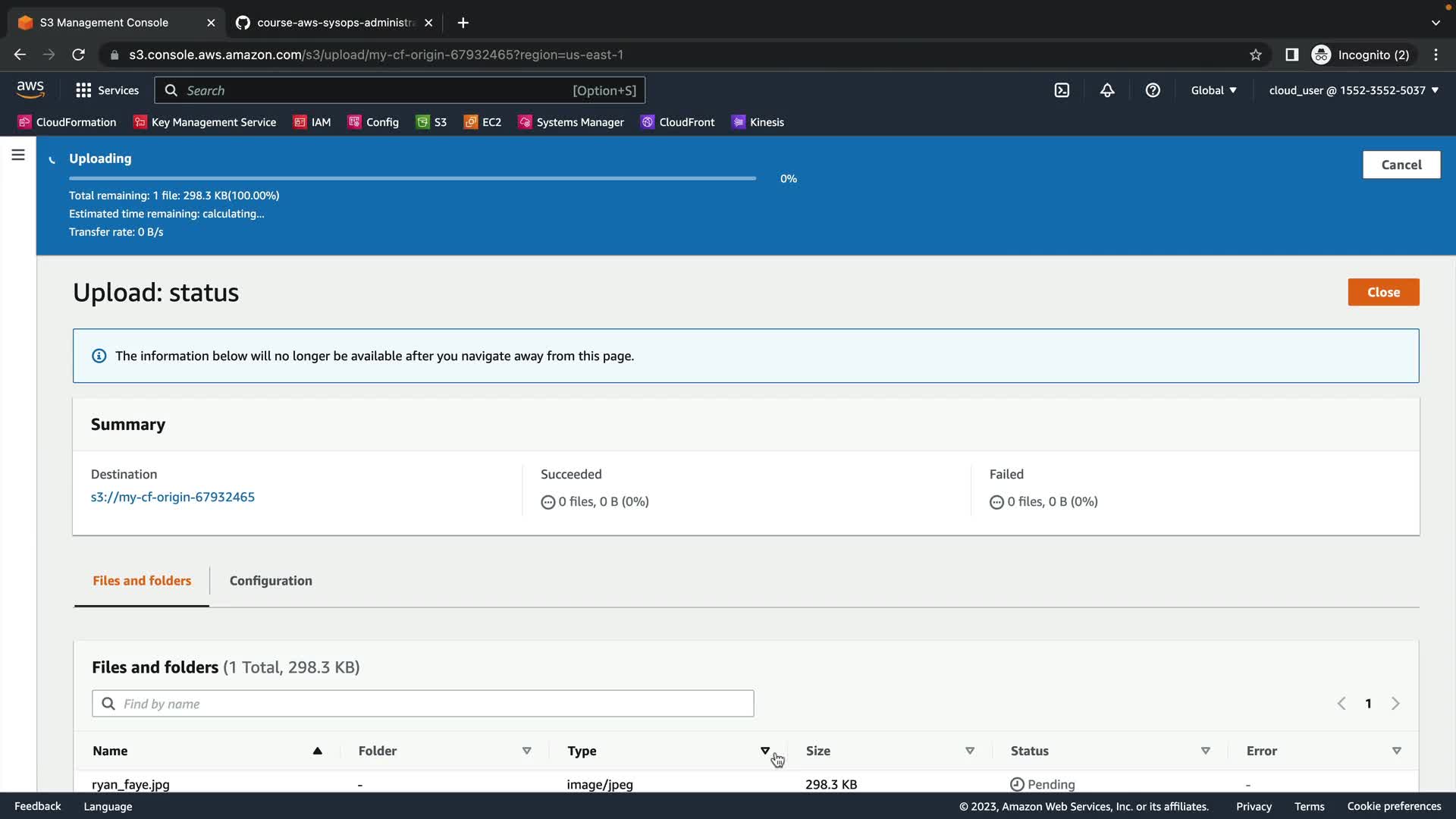Cancel the ongoing upload
This screenshot has height=819, width=1456.
point(1401,165)
